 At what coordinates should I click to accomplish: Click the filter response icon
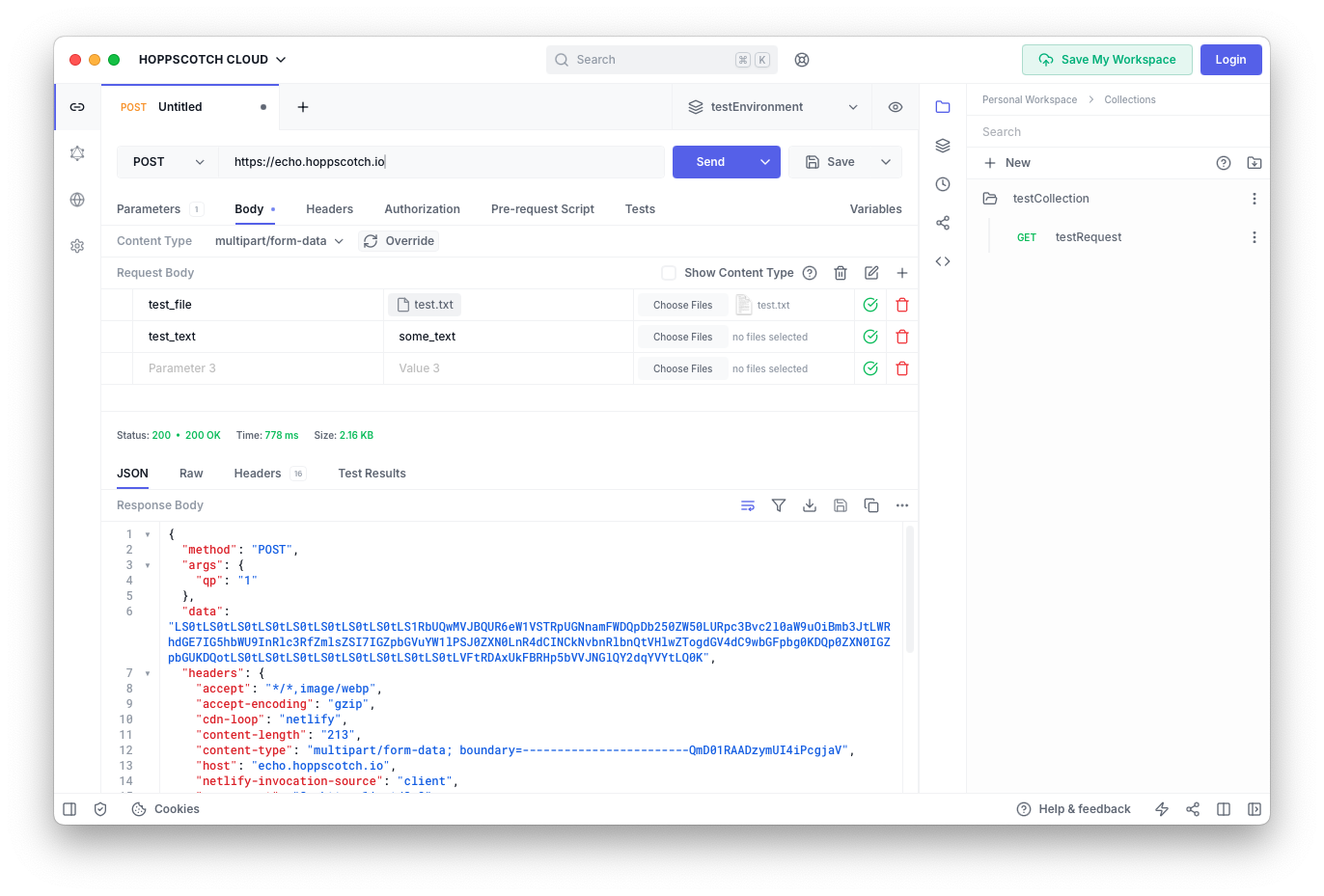pyautogui.click(x=779, y=505)
